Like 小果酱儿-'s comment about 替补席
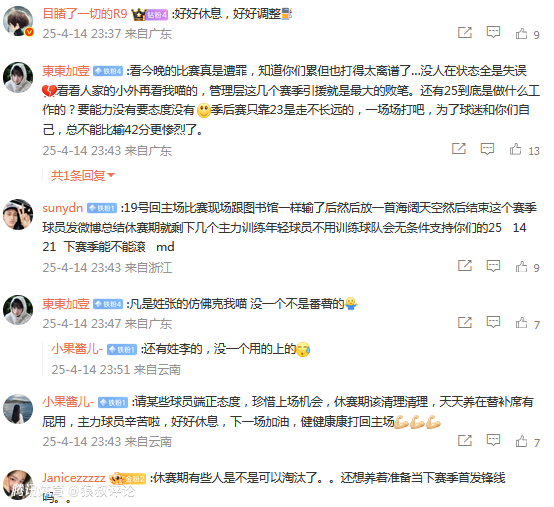 click(521, 441)
